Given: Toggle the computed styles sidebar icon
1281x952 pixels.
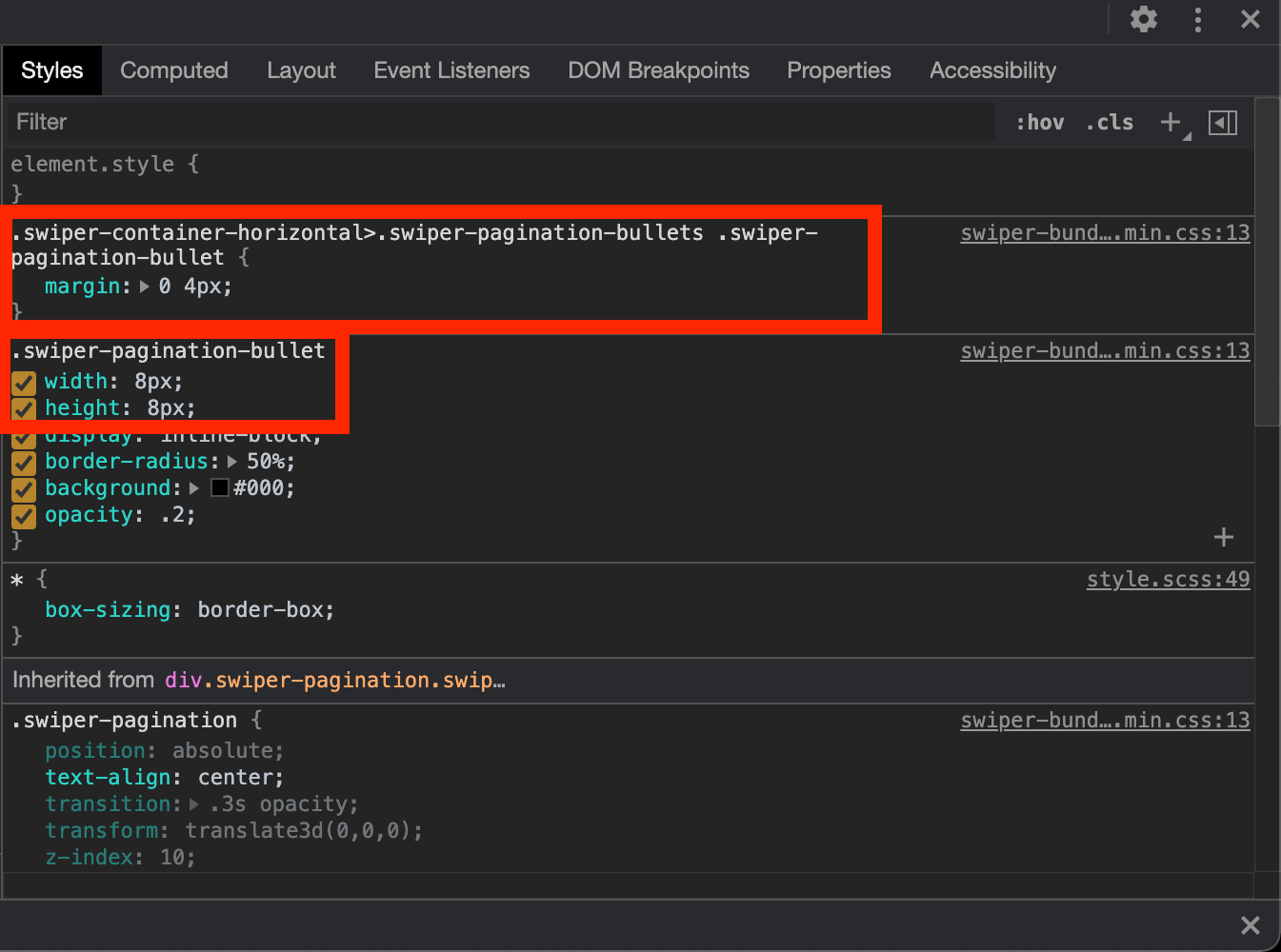Looking at the screenshot, I should [1223, 122].
